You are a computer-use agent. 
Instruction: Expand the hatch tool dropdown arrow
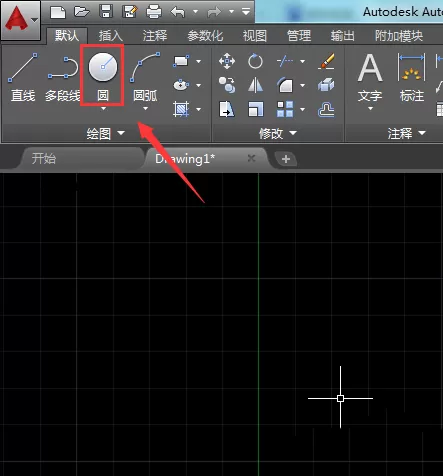tap(199, 109)
